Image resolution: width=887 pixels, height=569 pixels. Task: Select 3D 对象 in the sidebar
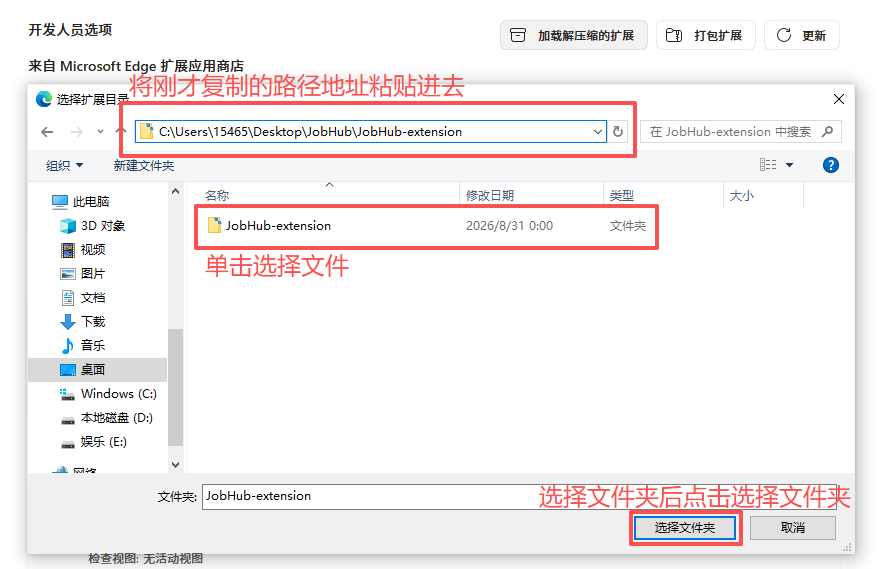pyautogui.click(x=92, y=226)
